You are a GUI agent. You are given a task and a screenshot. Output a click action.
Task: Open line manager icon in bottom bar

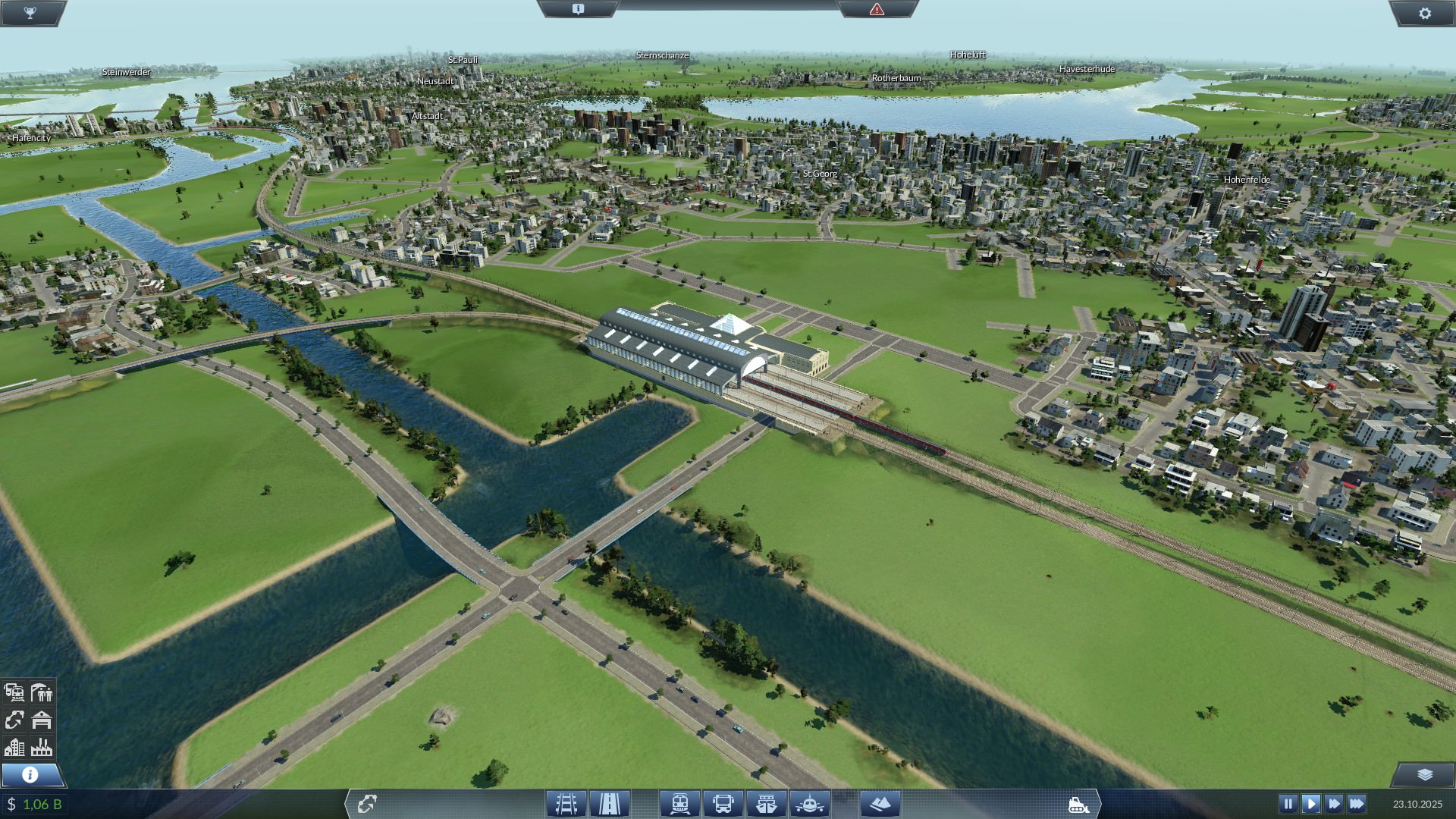coord(367,804)
